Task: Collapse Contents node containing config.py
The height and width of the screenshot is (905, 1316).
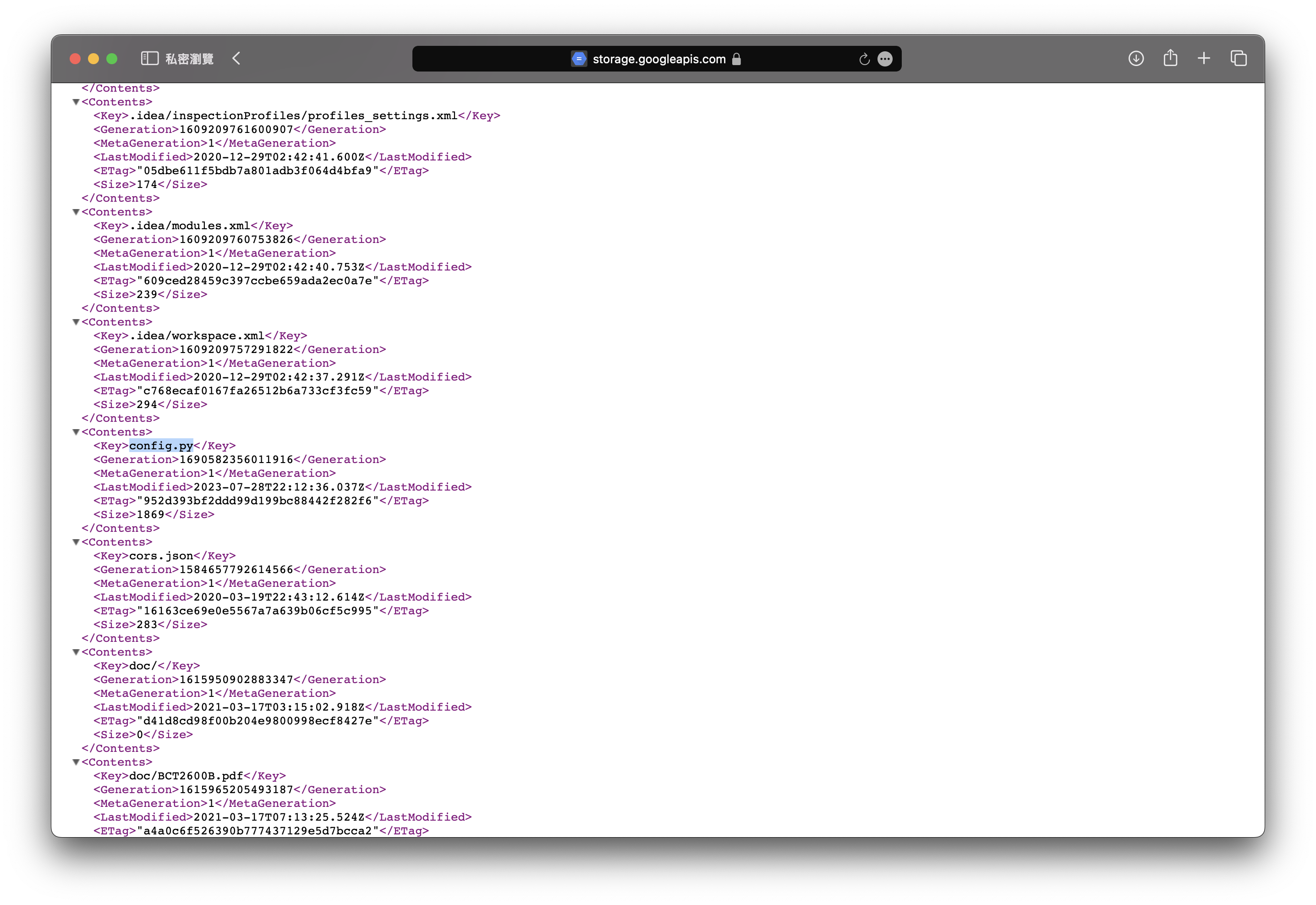Action: pyautogui.click(x=76, y=432)
